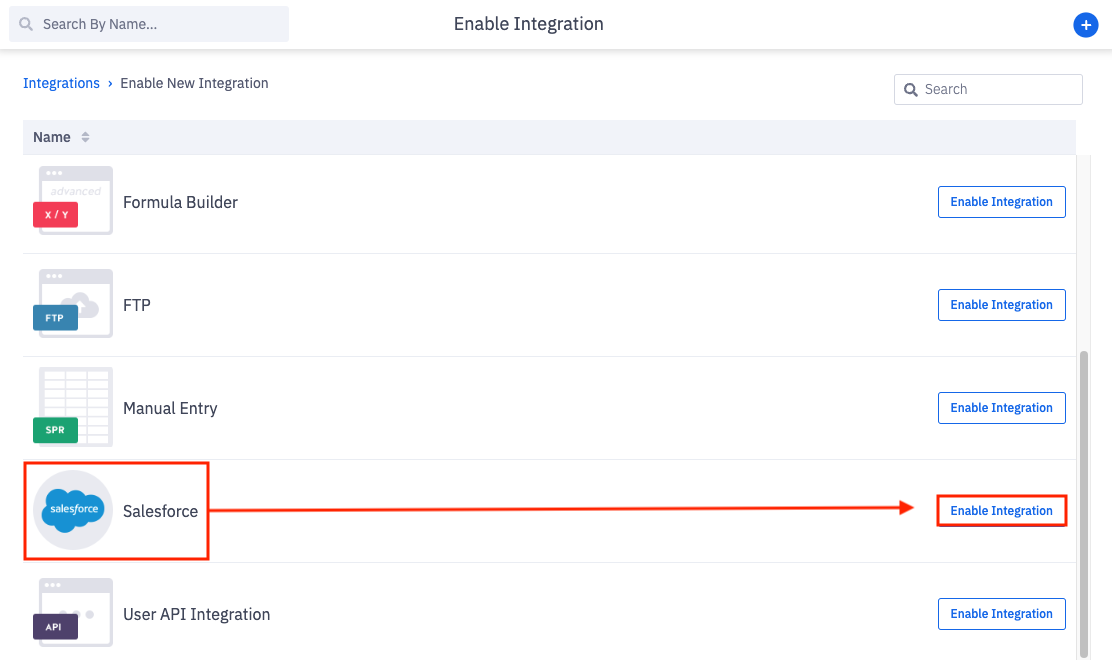Click the Salesforce cloud logo icon

72,510
